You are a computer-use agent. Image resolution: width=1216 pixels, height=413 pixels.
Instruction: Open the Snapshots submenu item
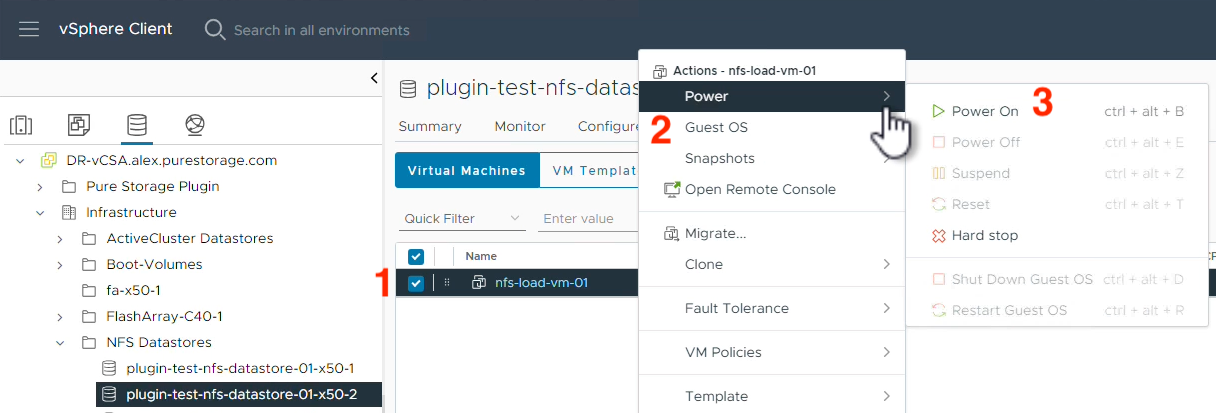click(719, 158)
